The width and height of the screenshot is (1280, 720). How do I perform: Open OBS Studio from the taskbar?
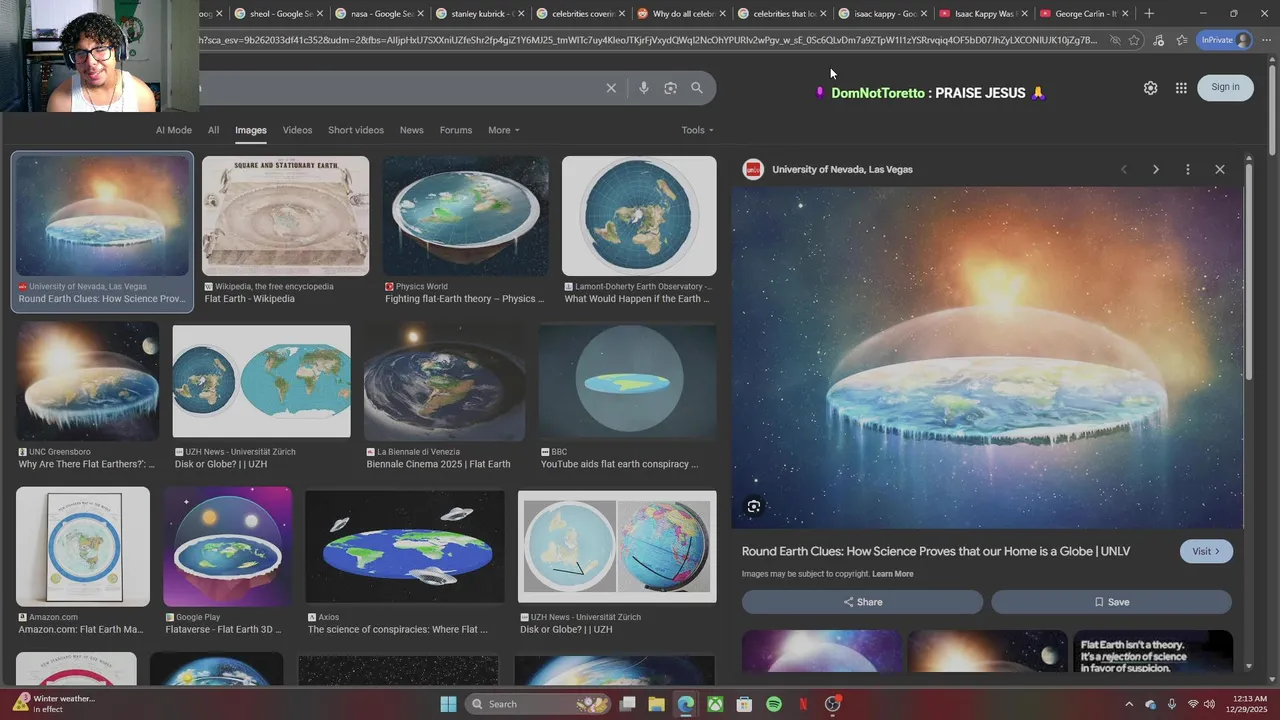pyautogui.click(x=833, y=704)
